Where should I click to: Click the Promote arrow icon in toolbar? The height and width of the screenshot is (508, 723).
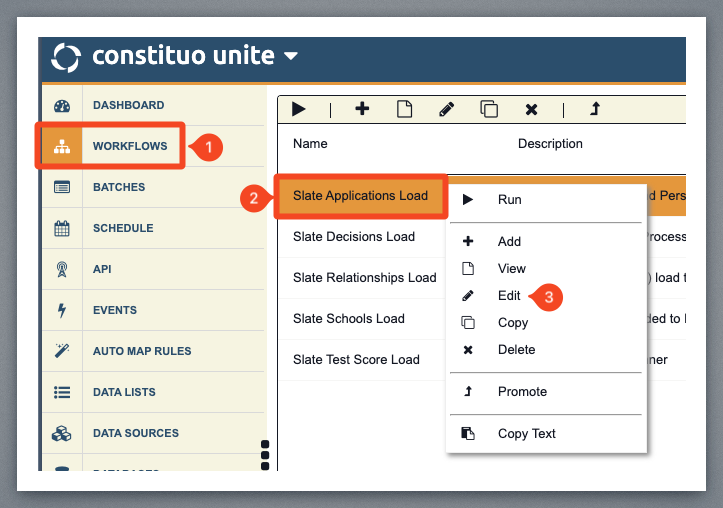(594, 109)
